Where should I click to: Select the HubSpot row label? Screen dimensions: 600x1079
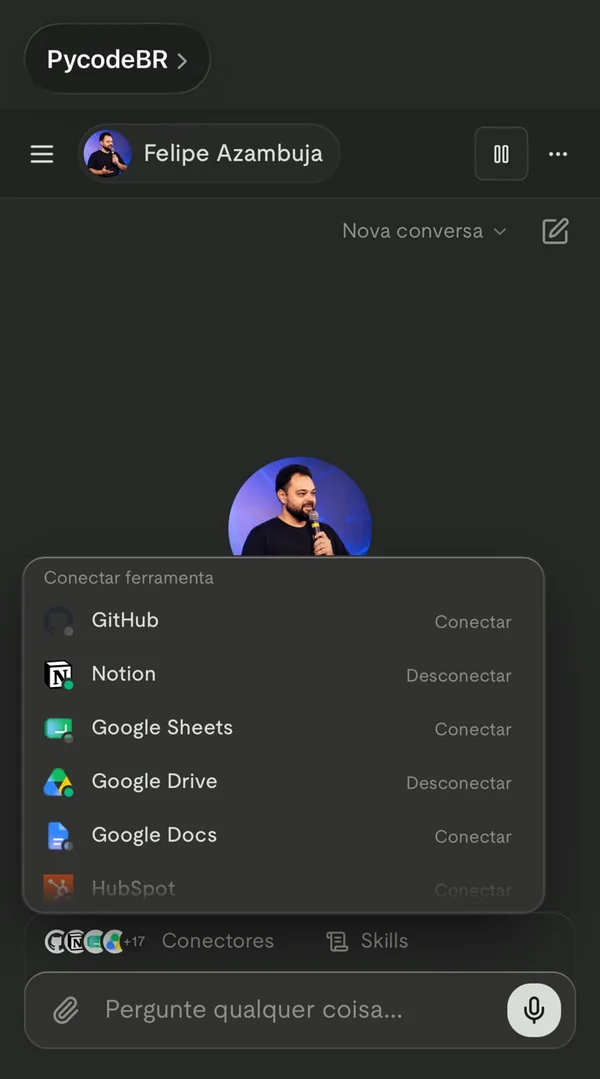tap(133, 888)
